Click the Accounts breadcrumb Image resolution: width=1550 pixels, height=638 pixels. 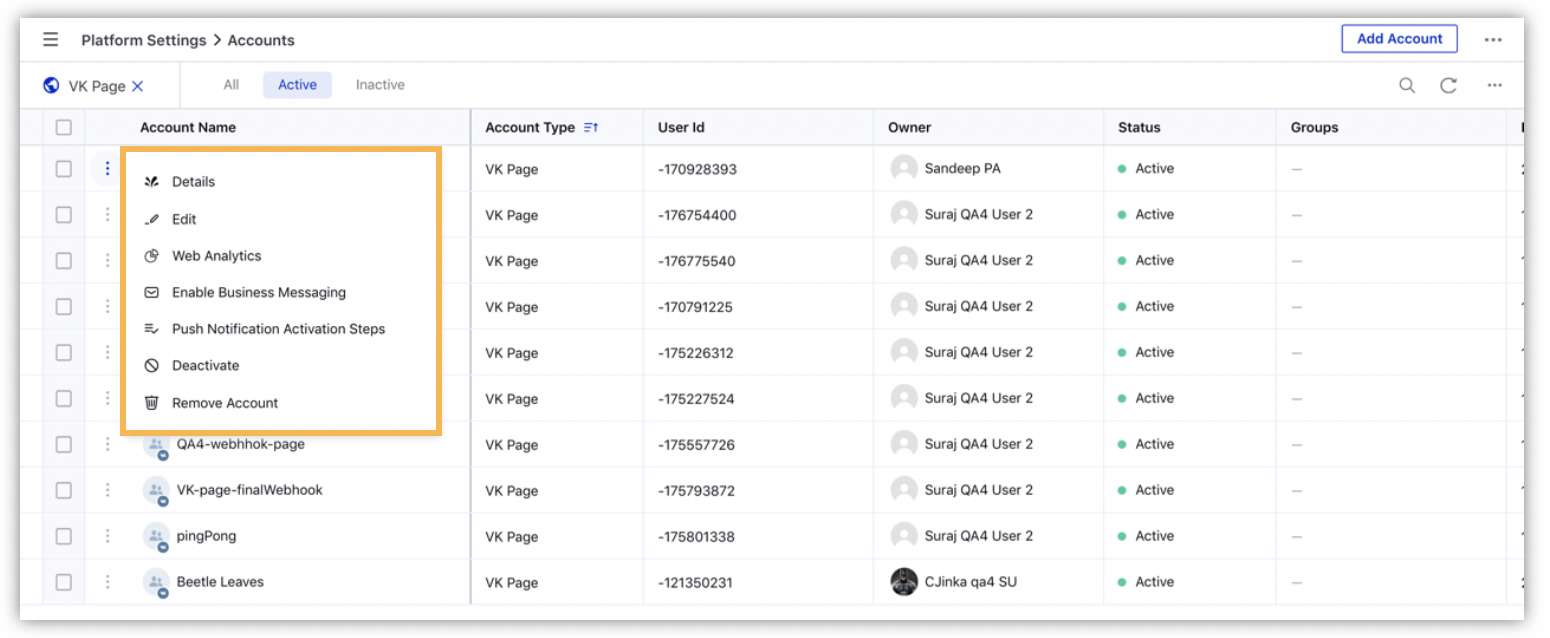[x=261, y=41]
